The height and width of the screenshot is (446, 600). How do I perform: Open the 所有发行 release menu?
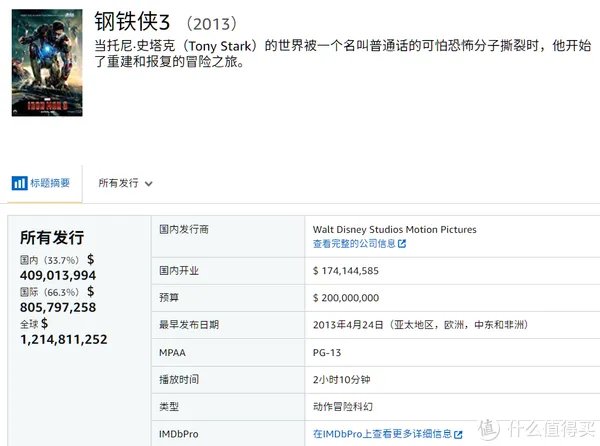click(118, 183)
